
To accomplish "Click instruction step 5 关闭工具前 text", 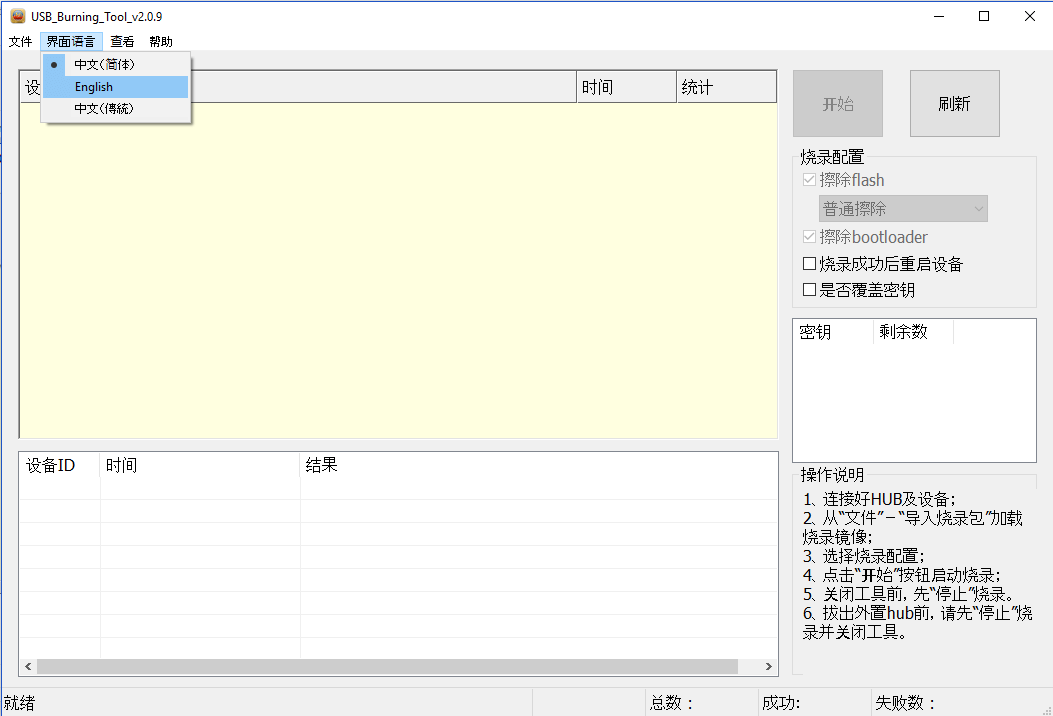I will coord(909,594).
